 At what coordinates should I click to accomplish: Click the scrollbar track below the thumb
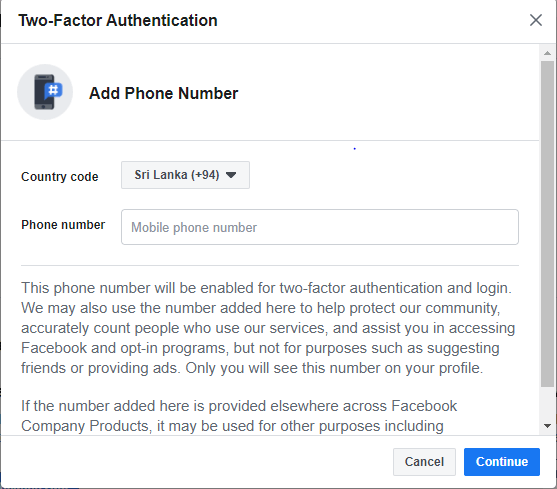click(547, 403)
